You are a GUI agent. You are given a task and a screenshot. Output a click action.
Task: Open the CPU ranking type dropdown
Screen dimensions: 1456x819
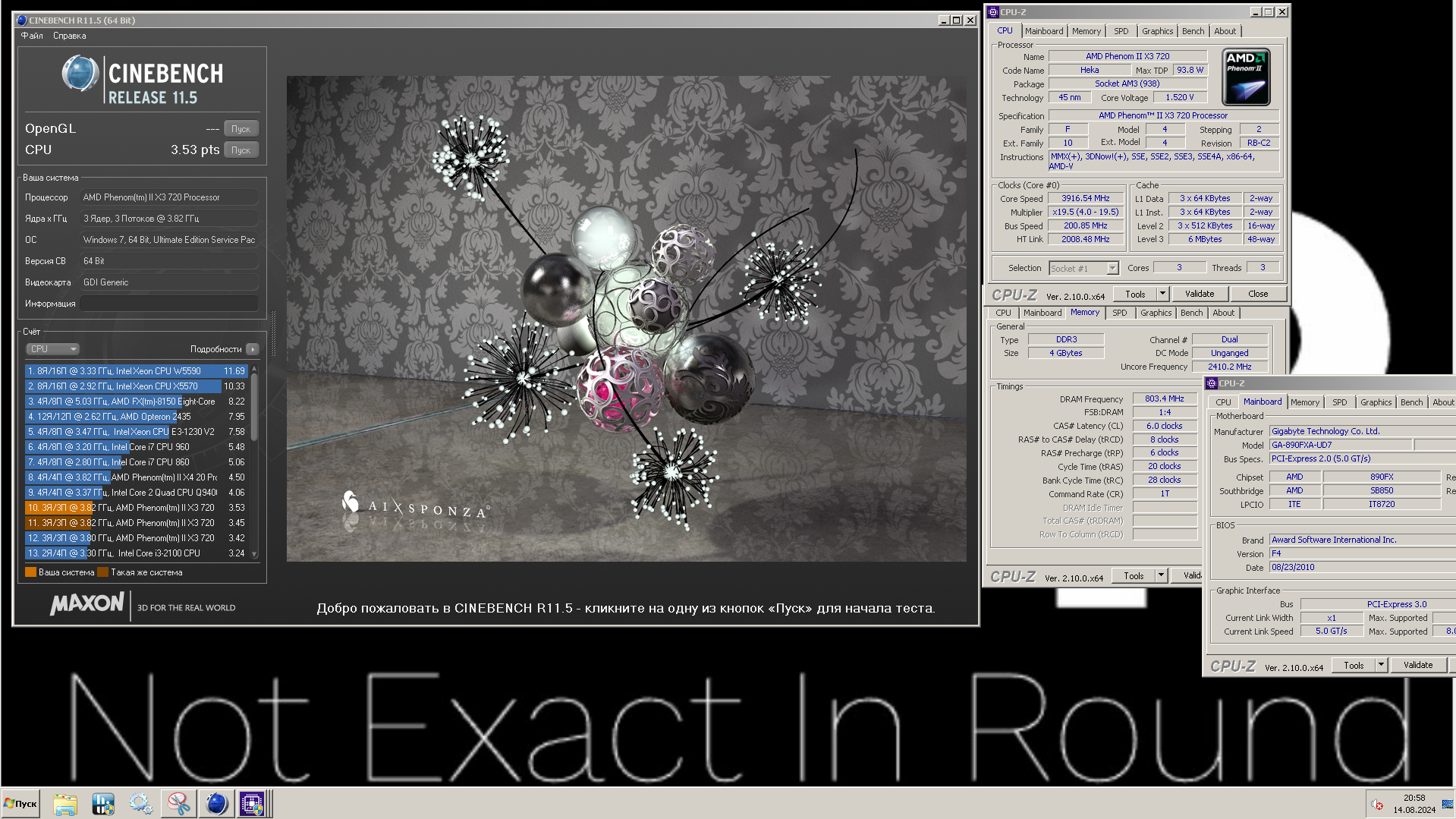[53, 349]
